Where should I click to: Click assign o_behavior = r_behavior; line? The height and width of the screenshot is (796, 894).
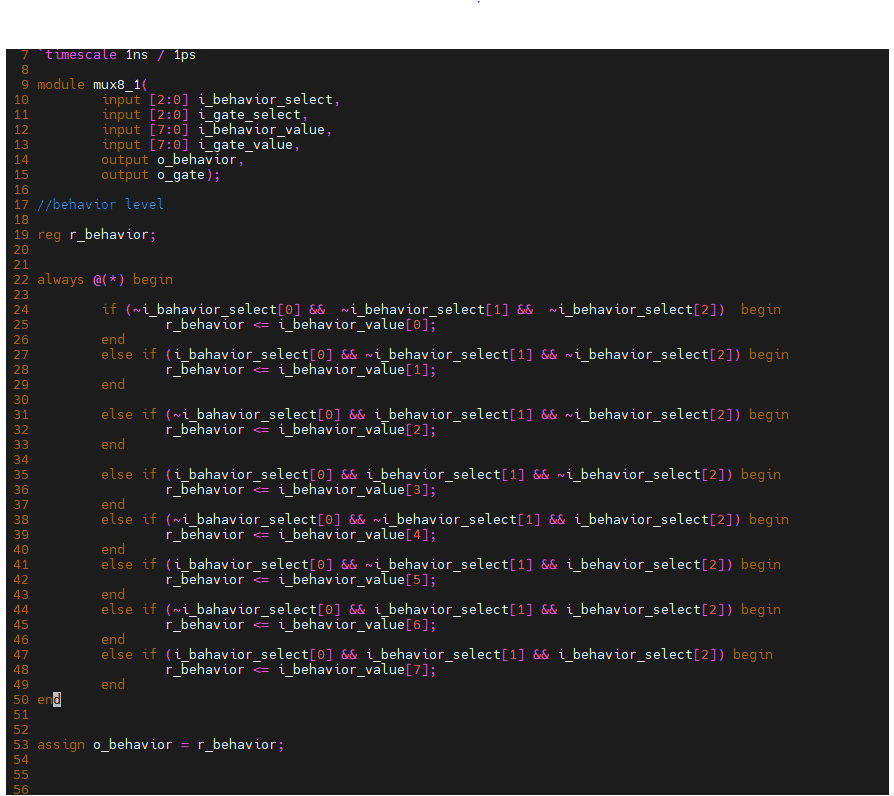(161, 745)
